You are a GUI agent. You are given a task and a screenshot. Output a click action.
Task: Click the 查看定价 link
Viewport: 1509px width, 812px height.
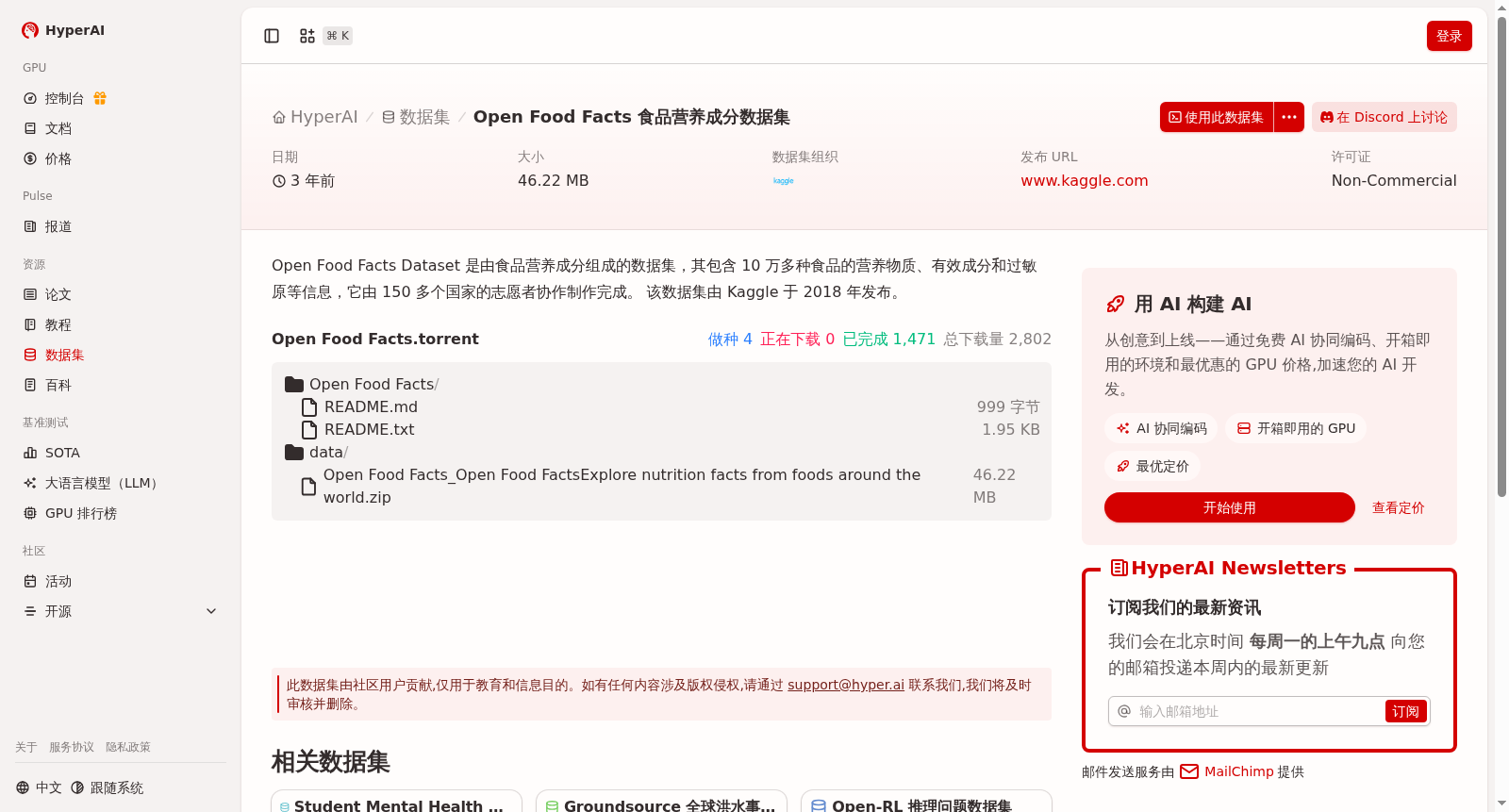[1398, 507]
